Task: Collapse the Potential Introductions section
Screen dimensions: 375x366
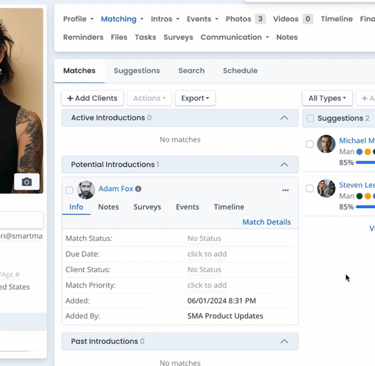Action: (x=284, y=164)
